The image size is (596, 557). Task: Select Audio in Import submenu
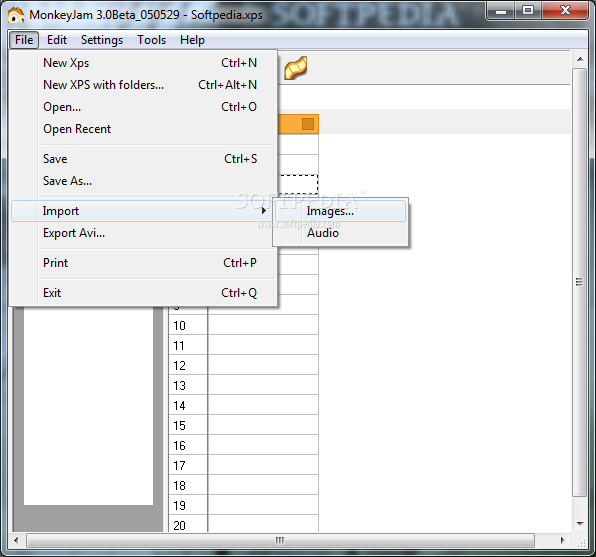pos(341,233)
